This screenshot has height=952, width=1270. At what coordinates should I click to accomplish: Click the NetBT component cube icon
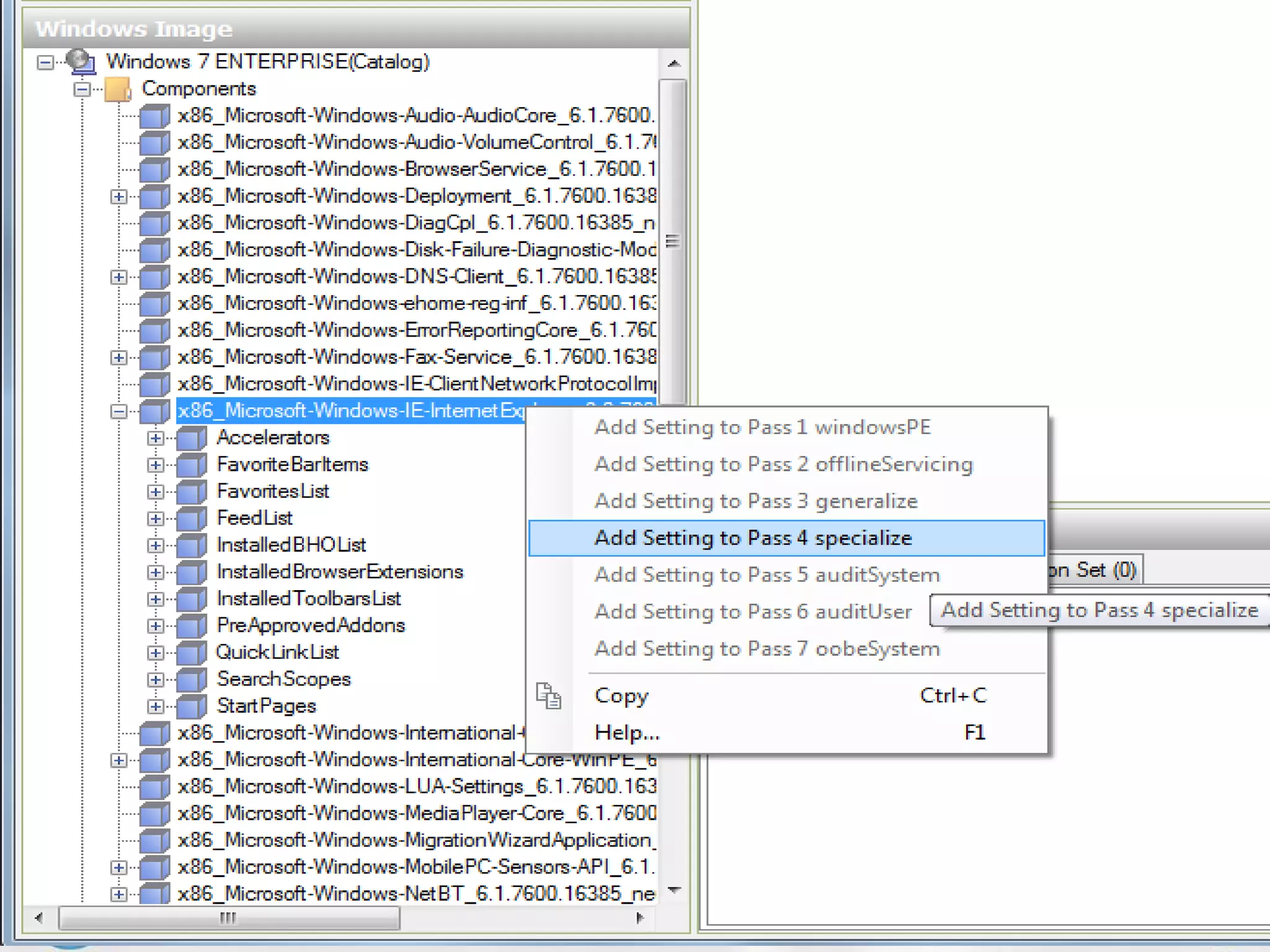coord(154,894)
